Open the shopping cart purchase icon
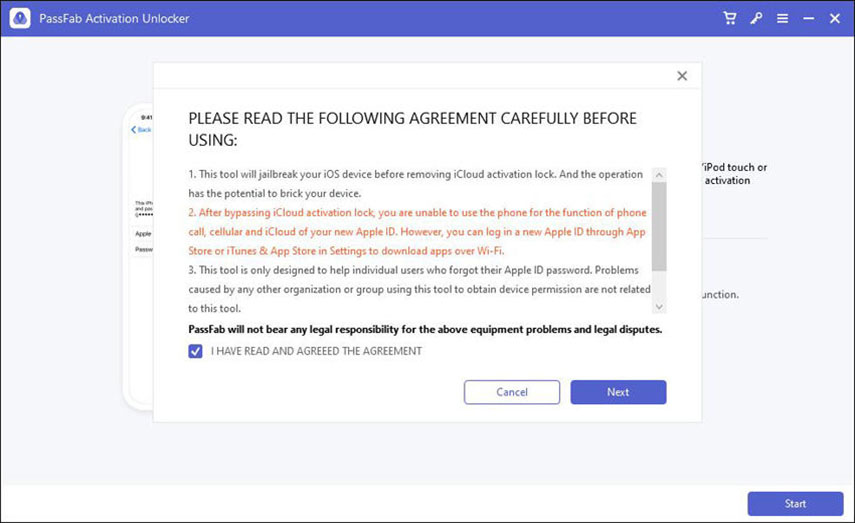 (x=731, y=19)
